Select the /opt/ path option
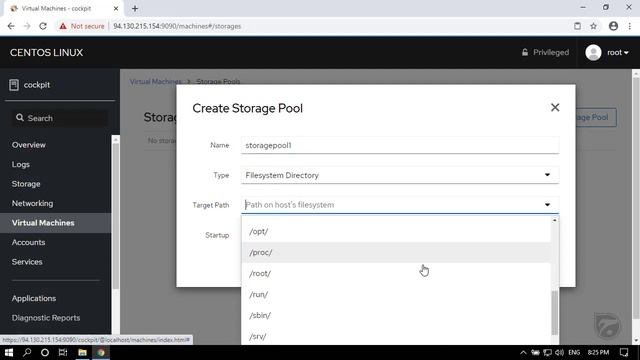 396,231
